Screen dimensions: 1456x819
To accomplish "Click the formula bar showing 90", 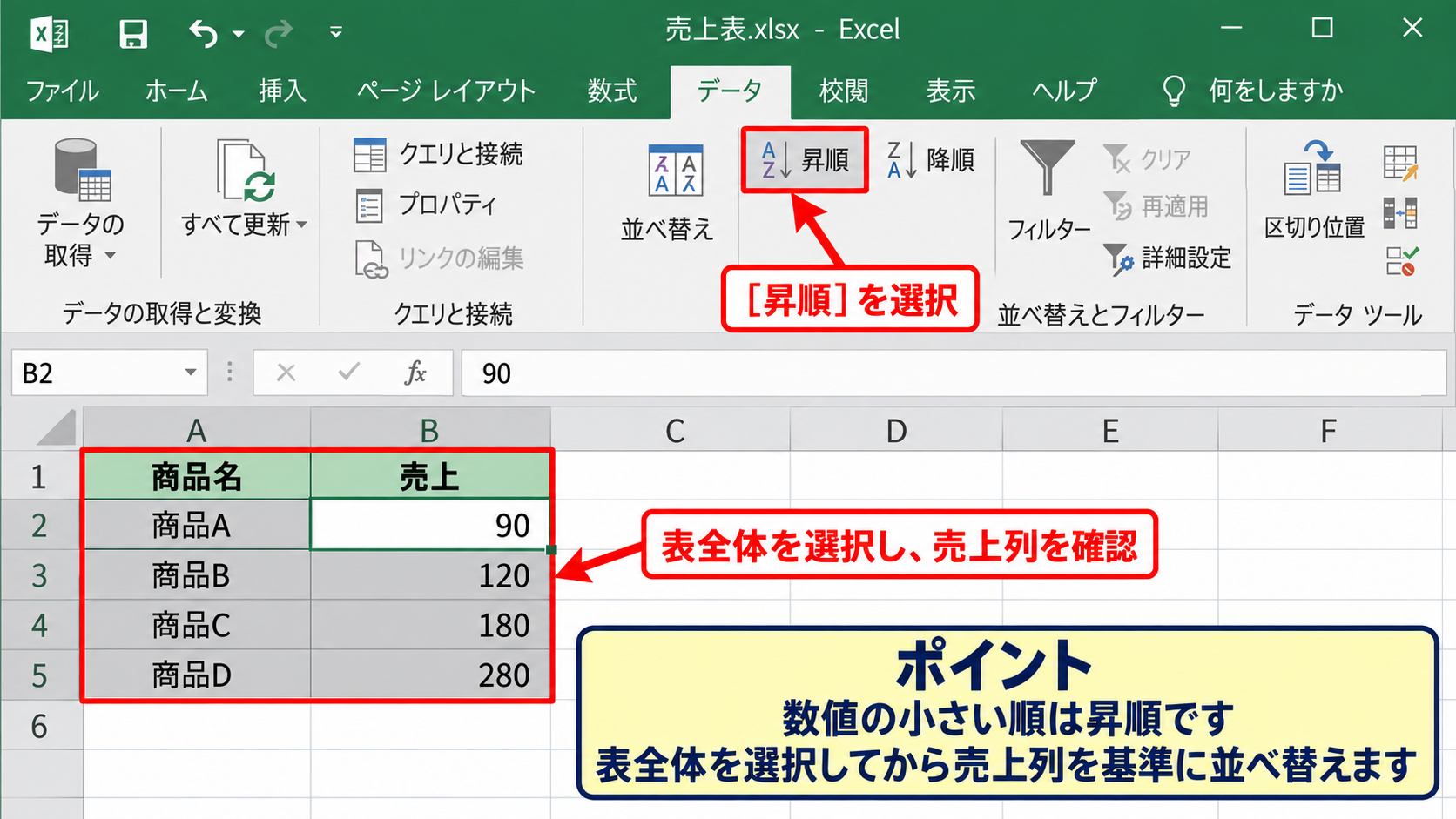I will point(954,373).
